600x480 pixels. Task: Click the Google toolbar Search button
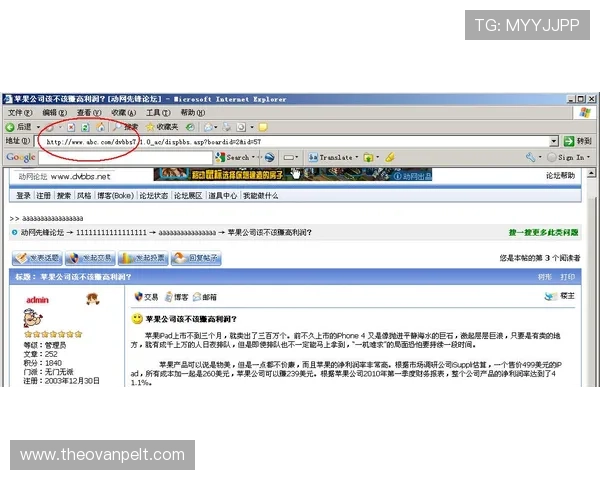232,157
